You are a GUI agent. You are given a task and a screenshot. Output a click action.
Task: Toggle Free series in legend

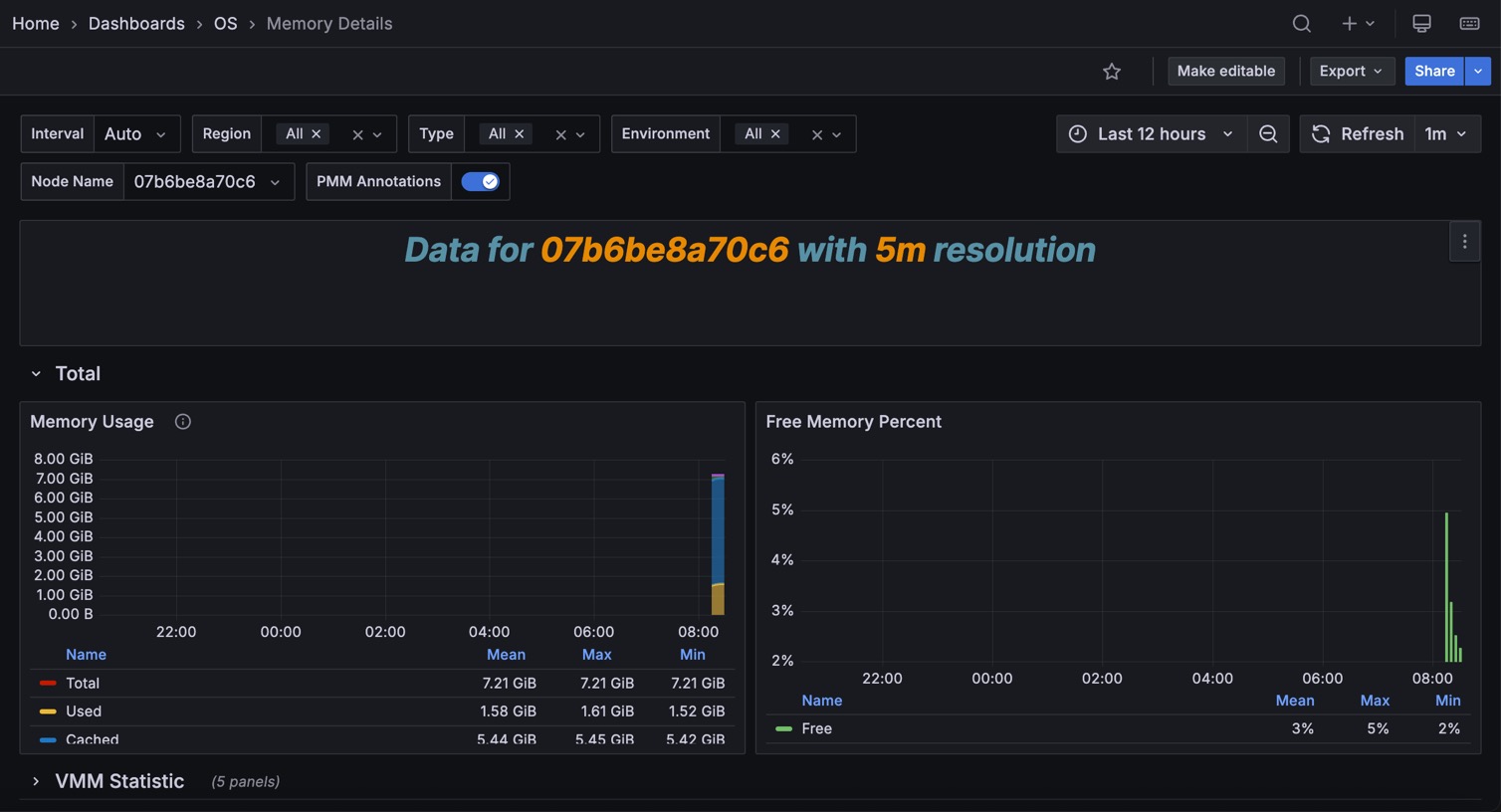(816, 729)
